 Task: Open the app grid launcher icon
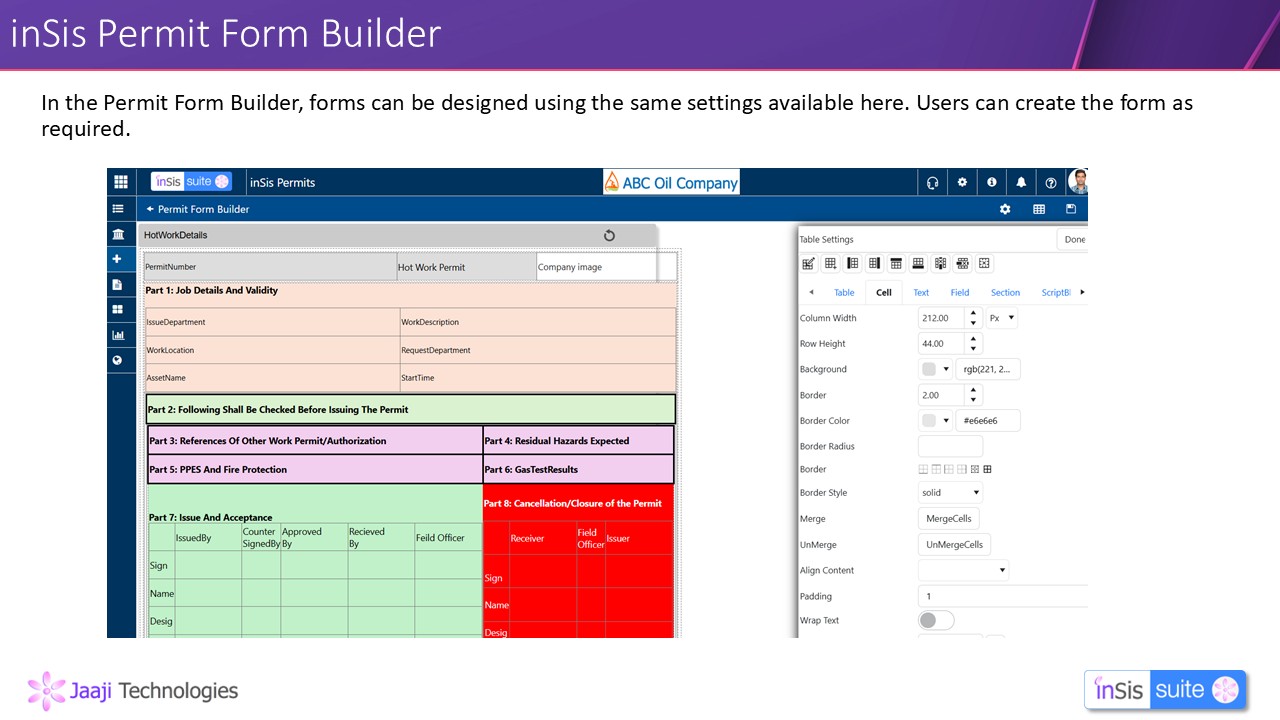[121, 182]
